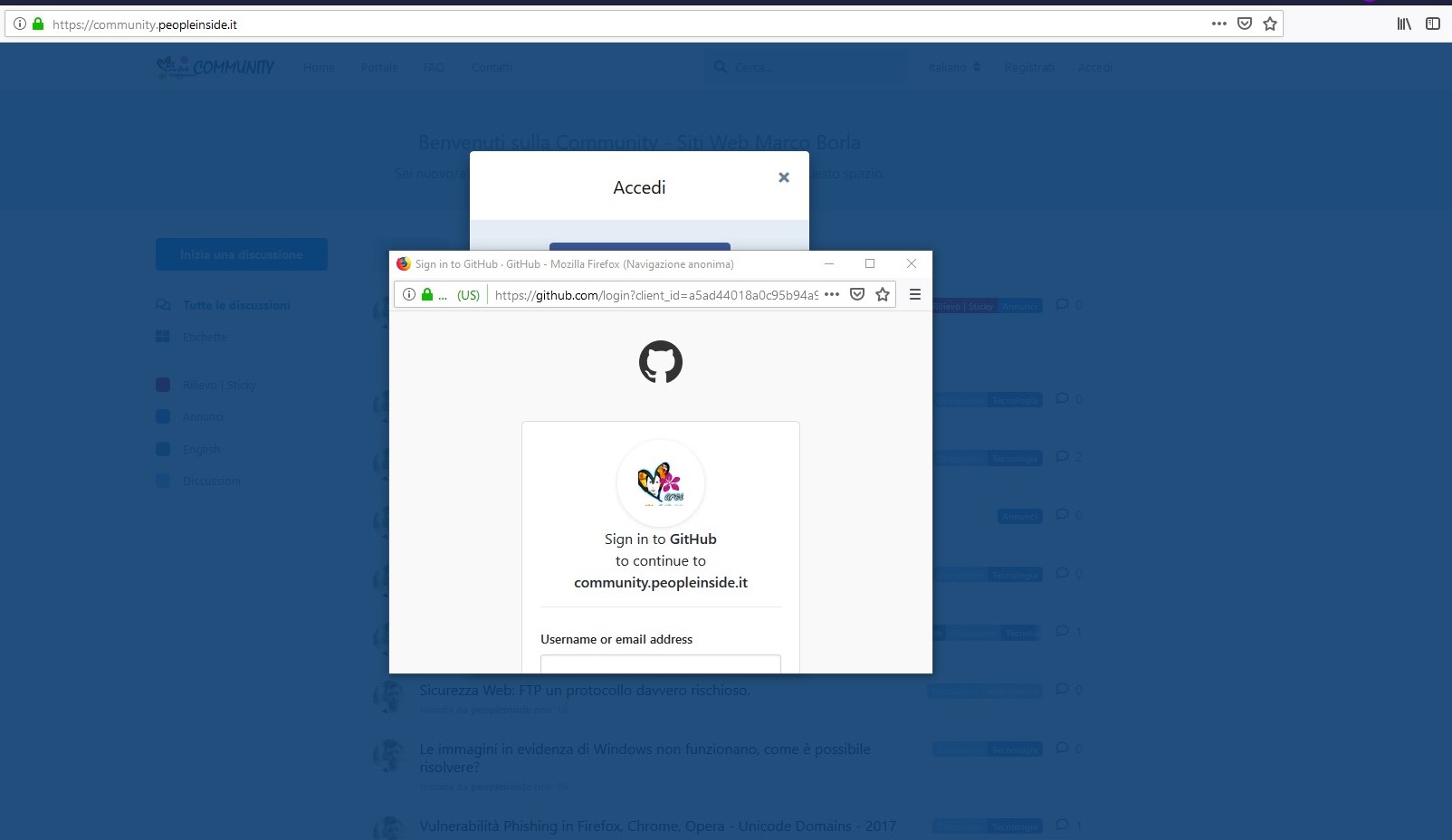This screenshot has height=840, width=1452.
Task: Click the lock icon in the GitHub address bar
Action: tap(426, 294)
